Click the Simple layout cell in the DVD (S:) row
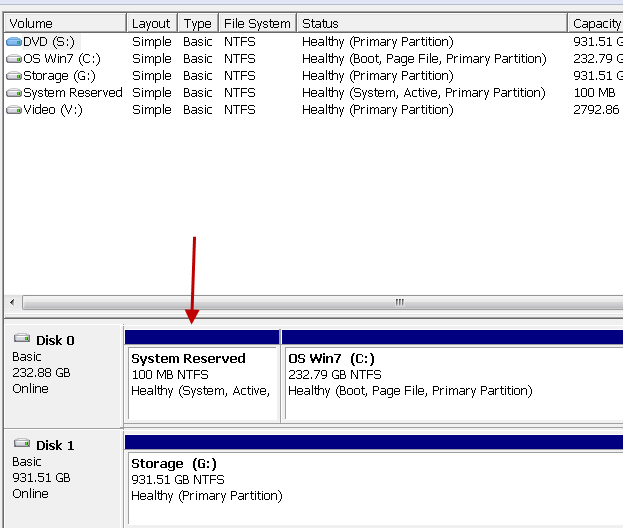 point(152,42)
